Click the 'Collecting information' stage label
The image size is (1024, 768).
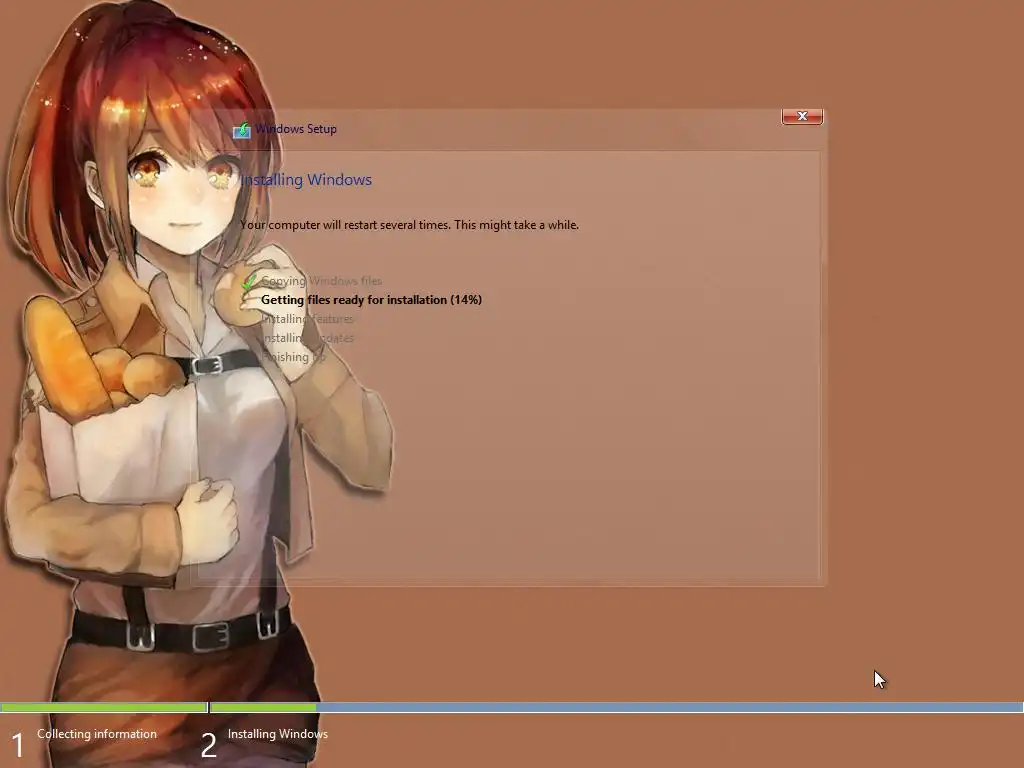click(x=97, y=734)
